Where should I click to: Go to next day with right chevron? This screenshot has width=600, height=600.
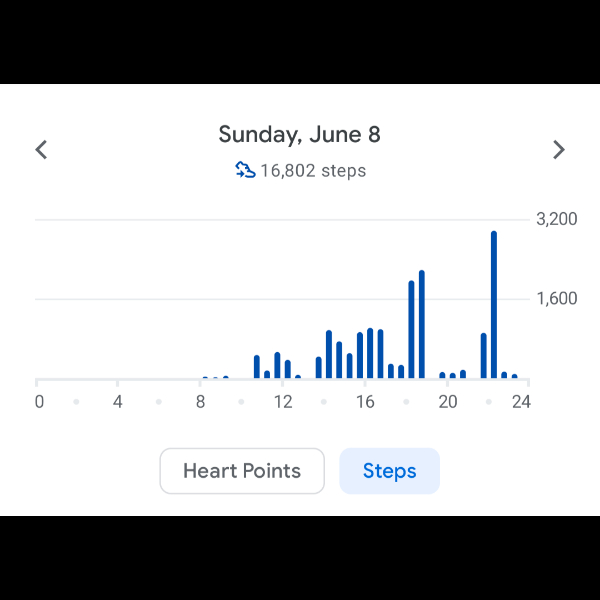click(559, 150)
